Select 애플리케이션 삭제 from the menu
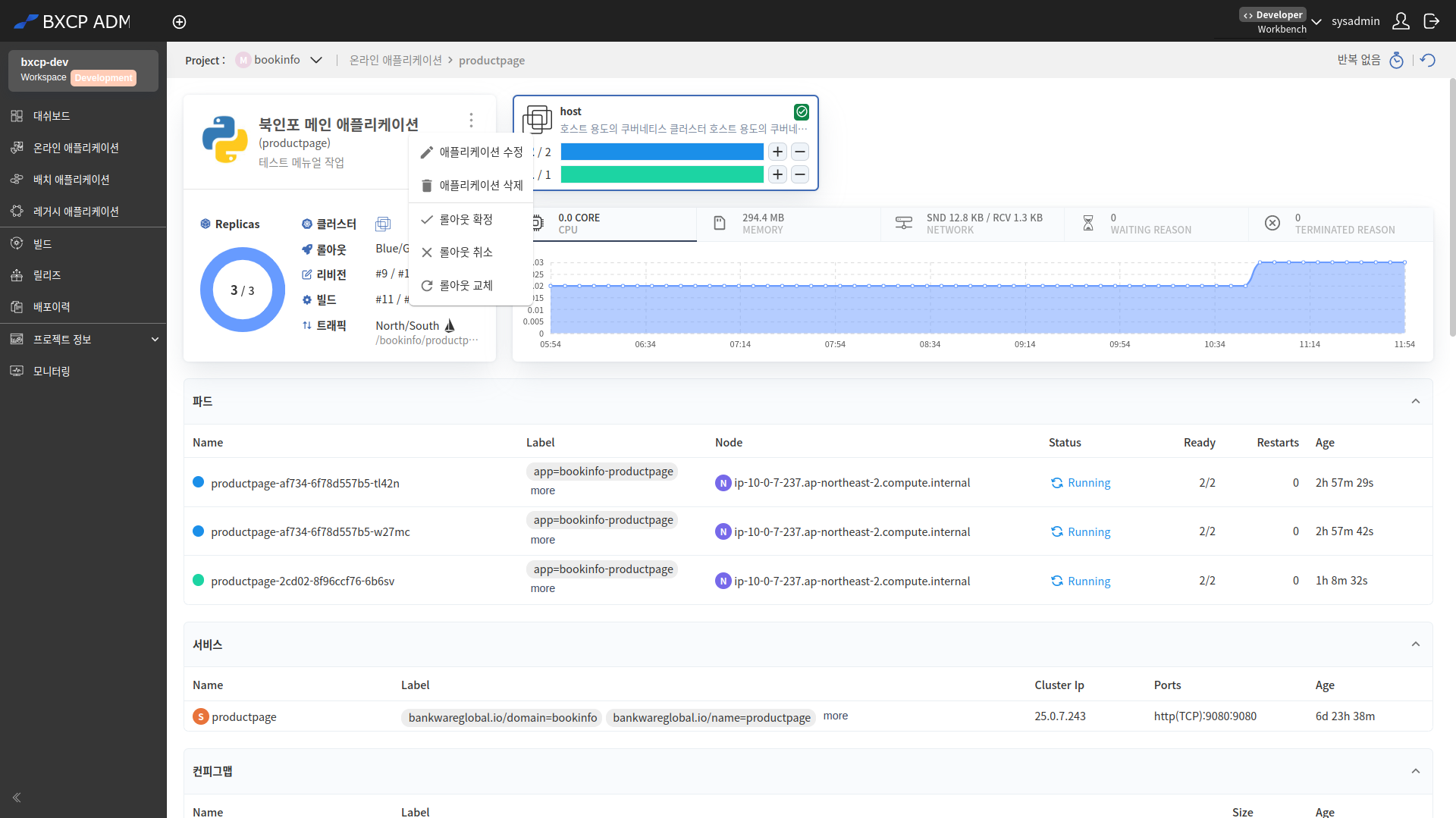 [x=471, y=186]
